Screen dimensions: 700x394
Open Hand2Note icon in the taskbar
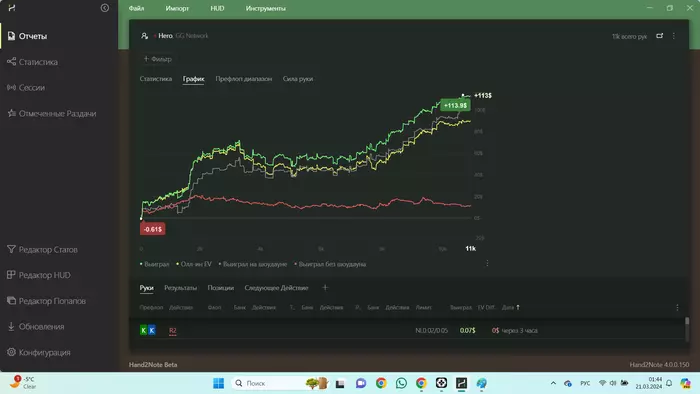pyautogui.click(x=461, y=383)
